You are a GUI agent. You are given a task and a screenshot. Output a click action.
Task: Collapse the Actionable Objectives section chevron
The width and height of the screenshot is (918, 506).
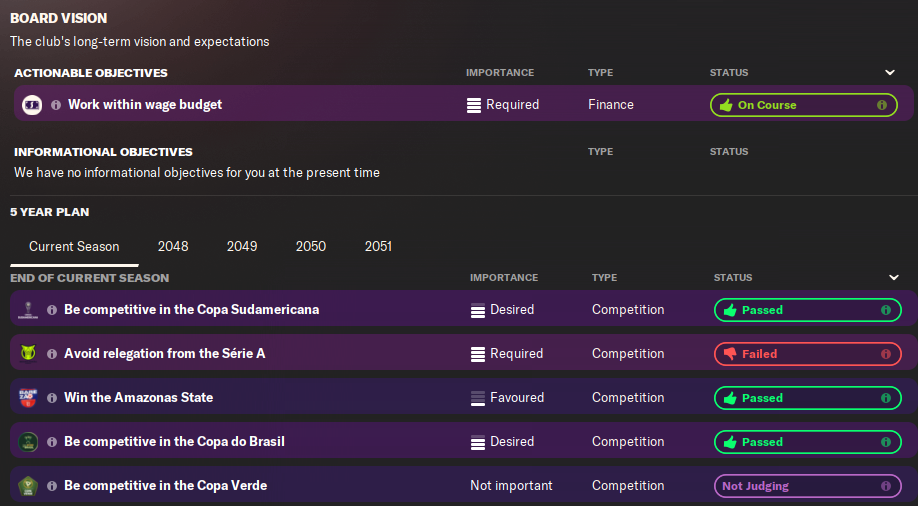[889, 73]
